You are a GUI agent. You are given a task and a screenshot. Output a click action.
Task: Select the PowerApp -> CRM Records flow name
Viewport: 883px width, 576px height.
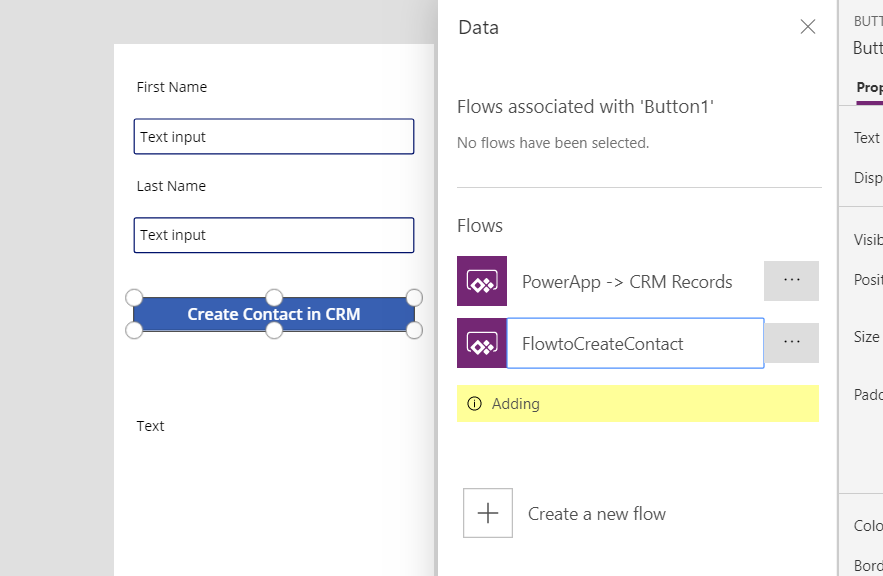[627, 282]
